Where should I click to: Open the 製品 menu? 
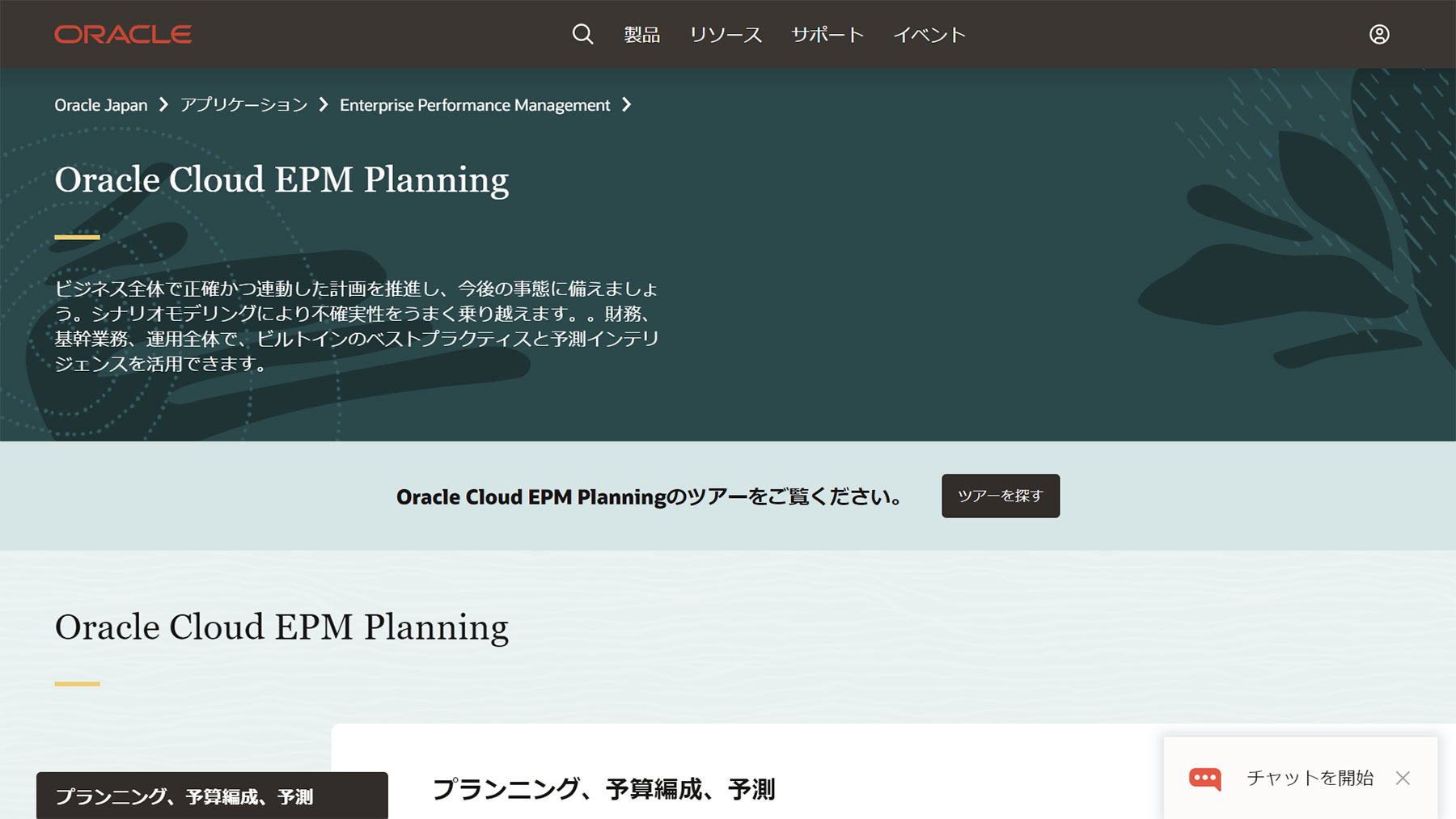641,35
